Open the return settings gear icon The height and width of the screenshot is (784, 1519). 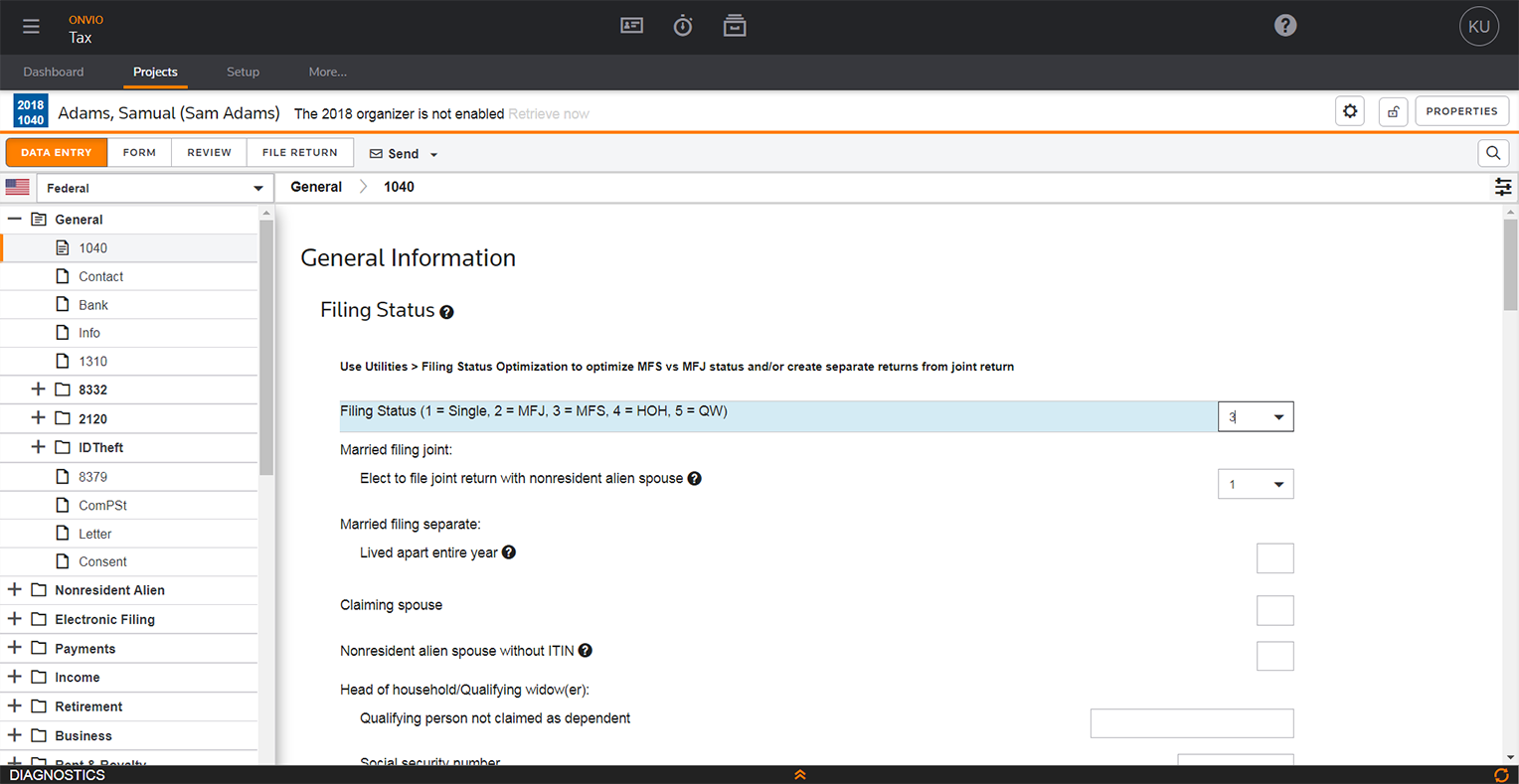pos(1349,111)
